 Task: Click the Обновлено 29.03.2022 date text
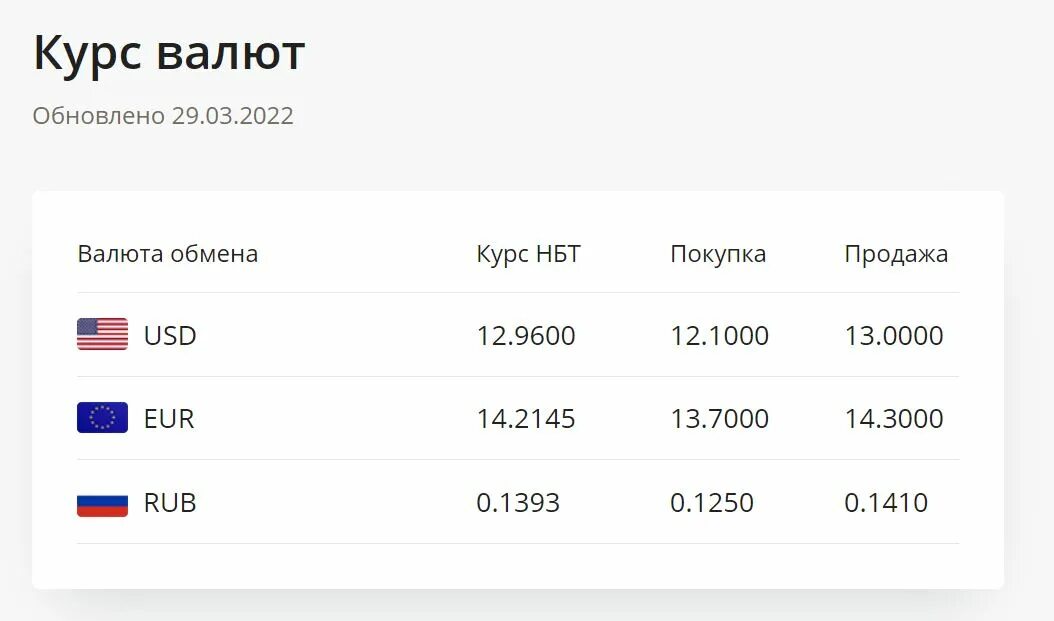coord(163,116)
